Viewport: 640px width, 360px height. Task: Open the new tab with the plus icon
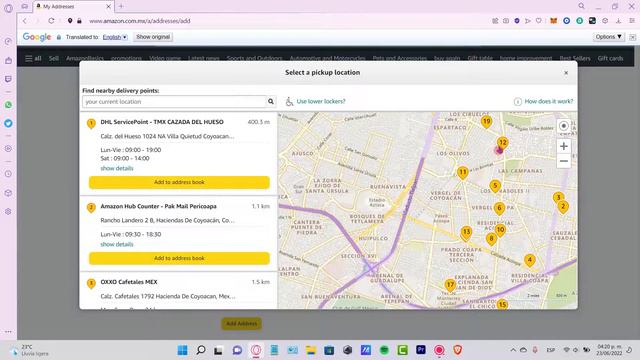tap(121, 6)
